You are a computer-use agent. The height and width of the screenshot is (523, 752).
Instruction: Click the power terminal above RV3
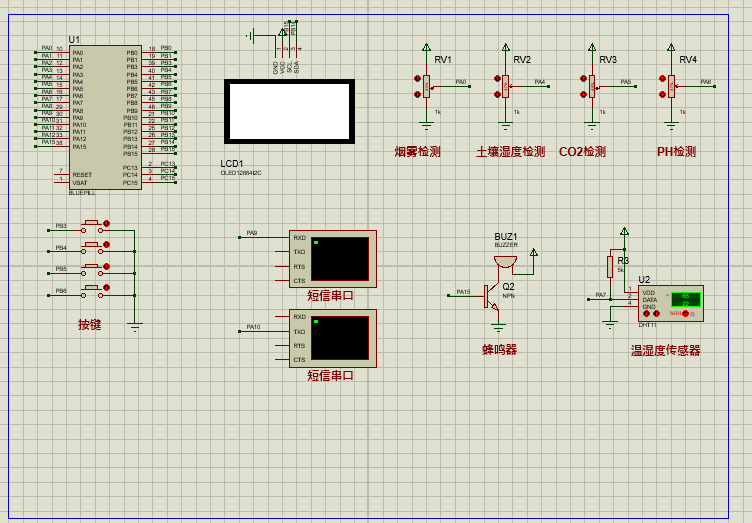coord(592,47)
